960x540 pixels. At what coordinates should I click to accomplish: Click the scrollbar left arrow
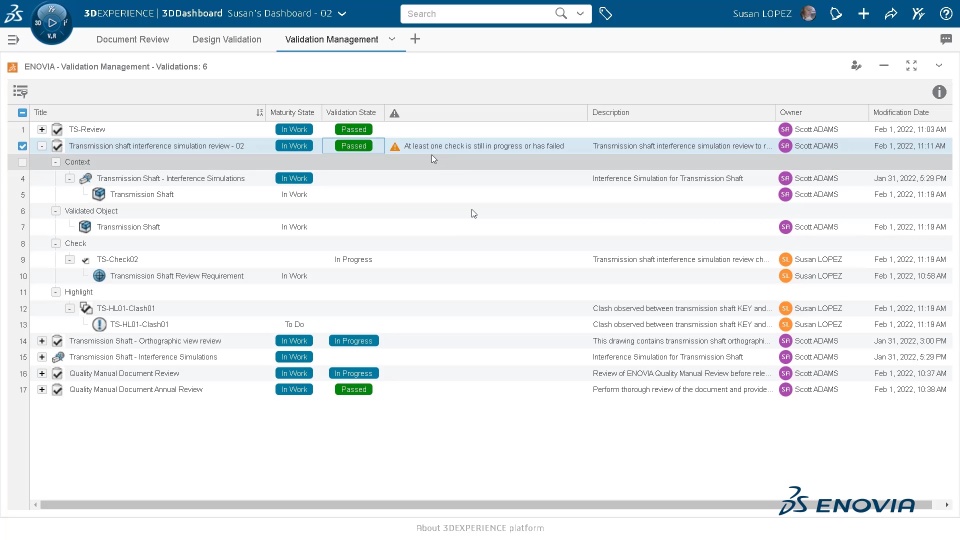(x=36, y=505)
